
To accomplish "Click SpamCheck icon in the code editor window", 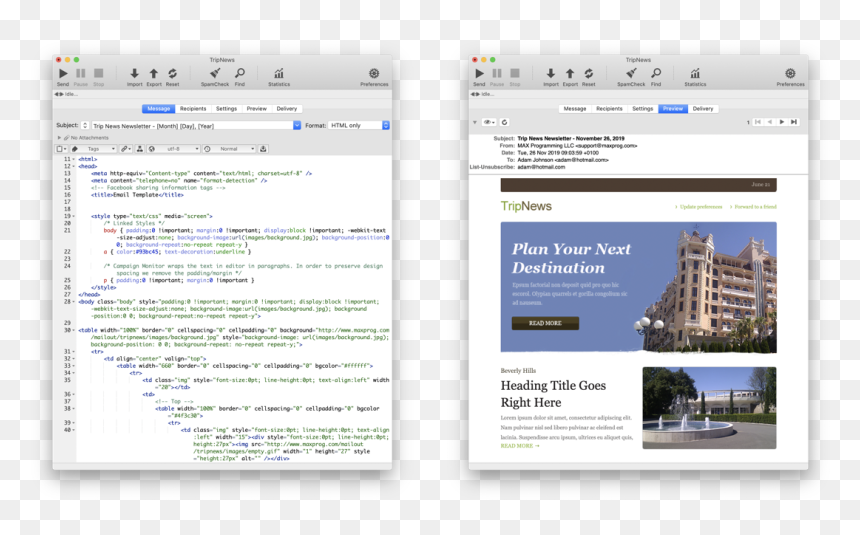I will (215, 74).
